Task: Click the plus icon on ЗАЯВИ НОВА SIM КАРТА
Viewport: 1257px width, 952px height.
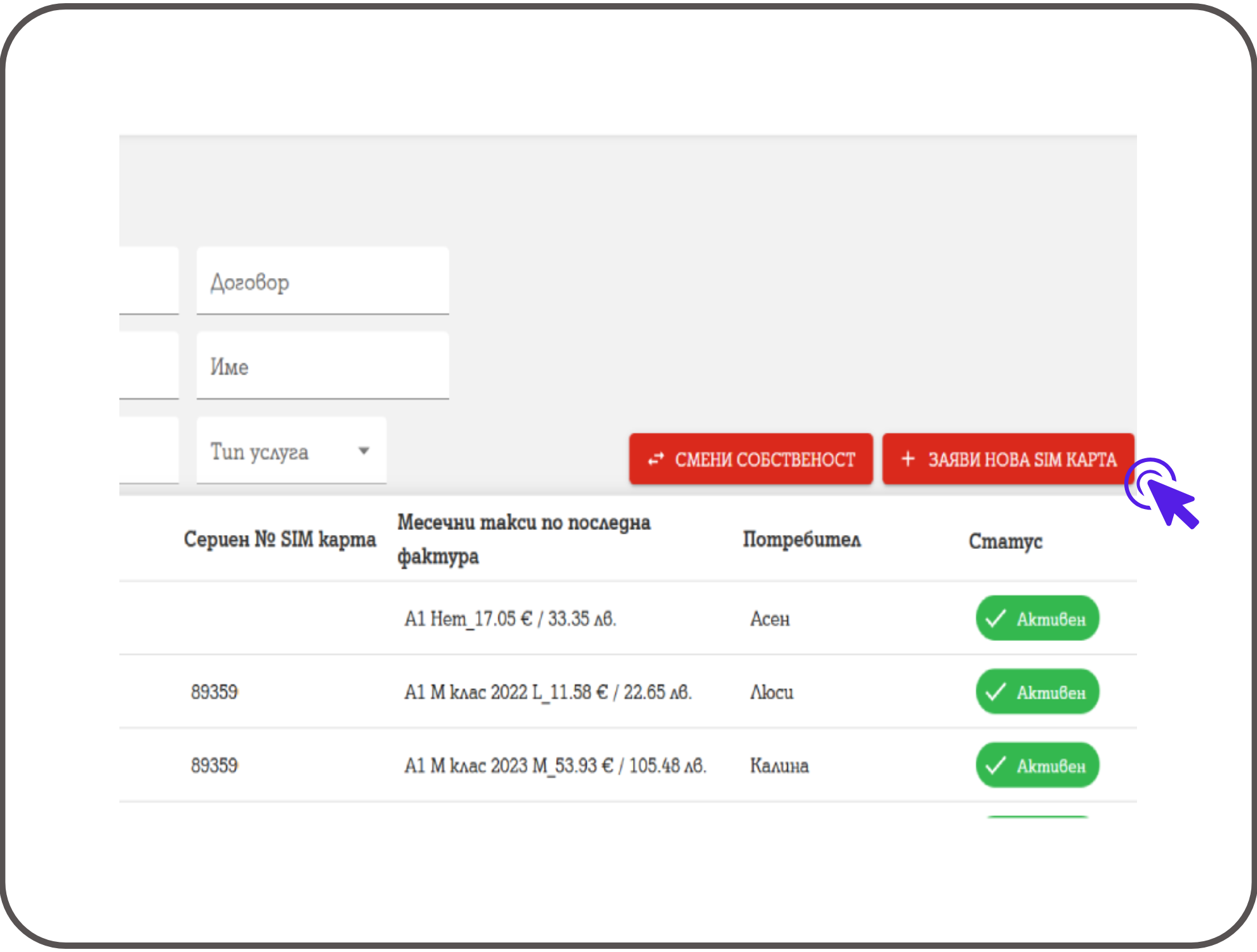Action: click(x=908, y=458)
